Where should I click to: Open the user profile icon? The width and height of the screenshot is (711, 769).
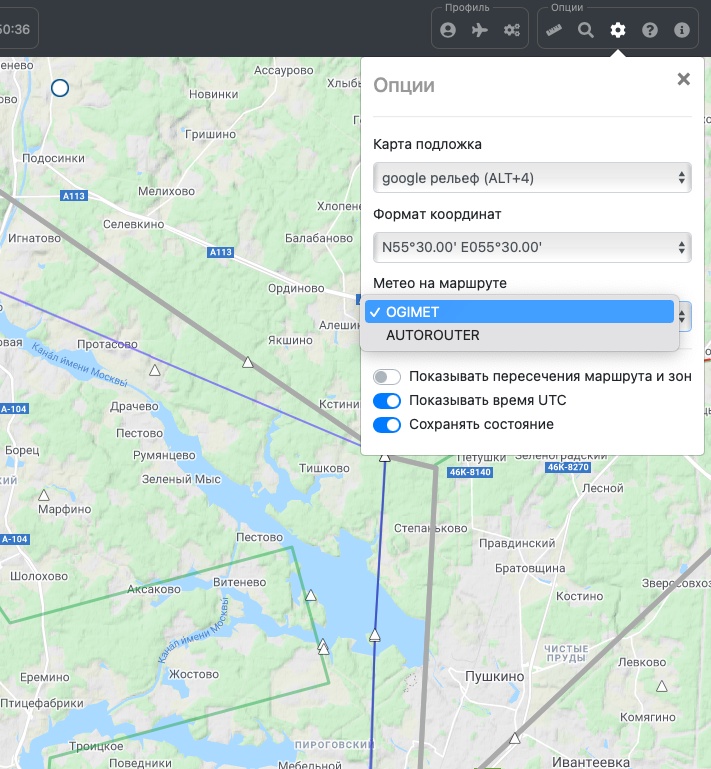click(448, 30)
